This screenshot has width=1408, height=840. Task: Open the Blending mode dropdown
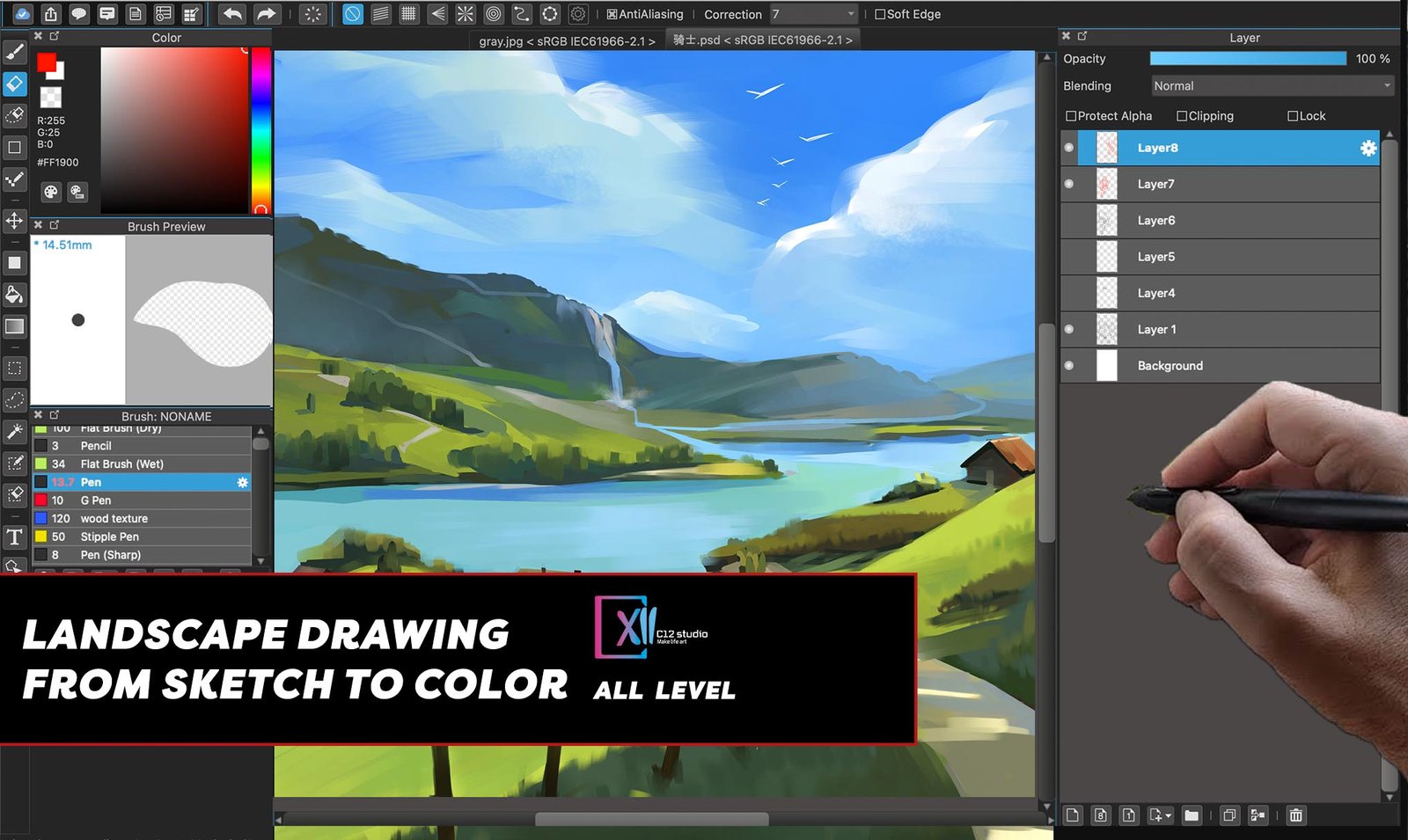pyautogui.click(x=1272, y=86)
